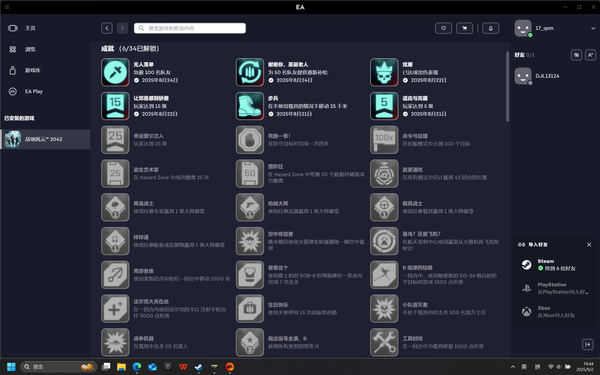Click the skull burst 500 kills icon
This screenshot has width=600, height=375.
point(384,308)
